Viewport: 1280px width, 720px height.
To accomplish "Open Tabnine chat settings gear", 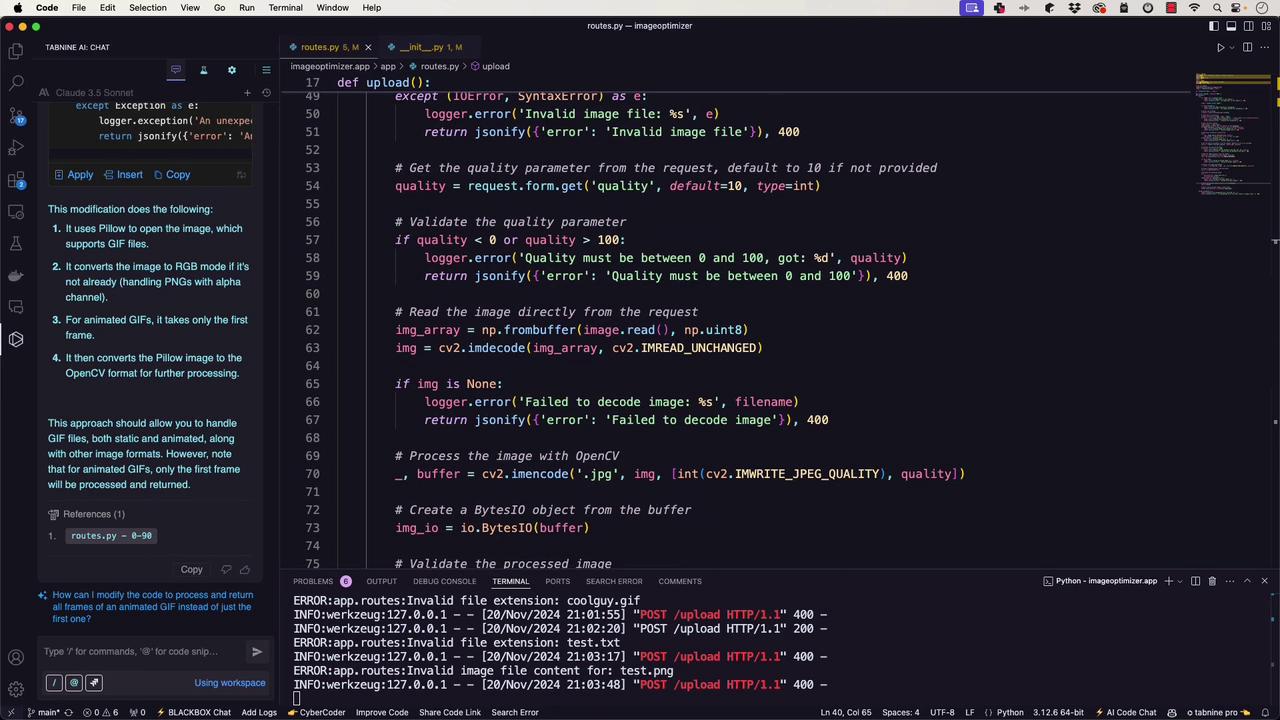I will (232, 70).
